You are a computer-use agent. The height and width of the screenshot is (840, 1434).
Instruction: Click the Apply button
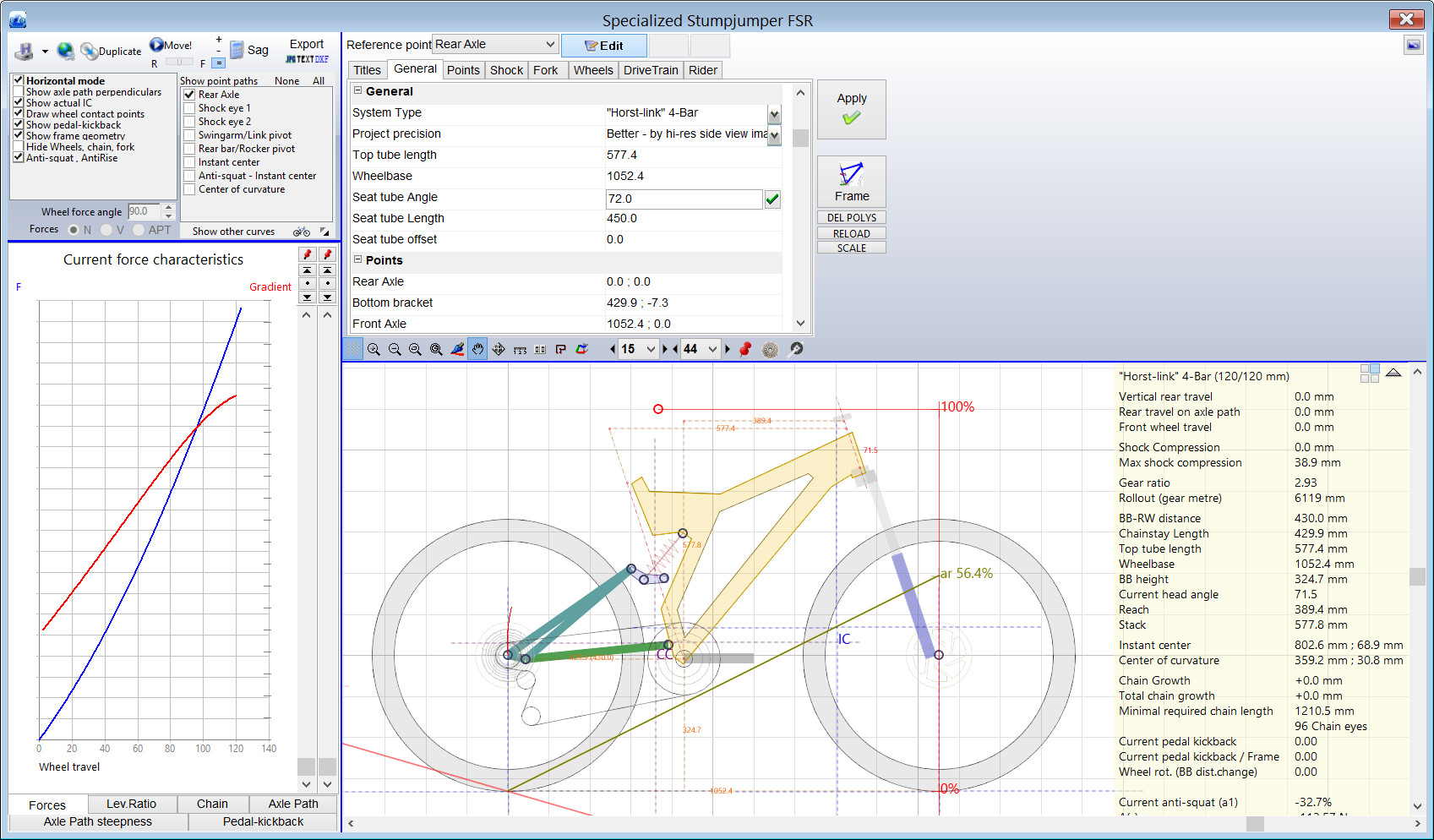coord(852,110)
